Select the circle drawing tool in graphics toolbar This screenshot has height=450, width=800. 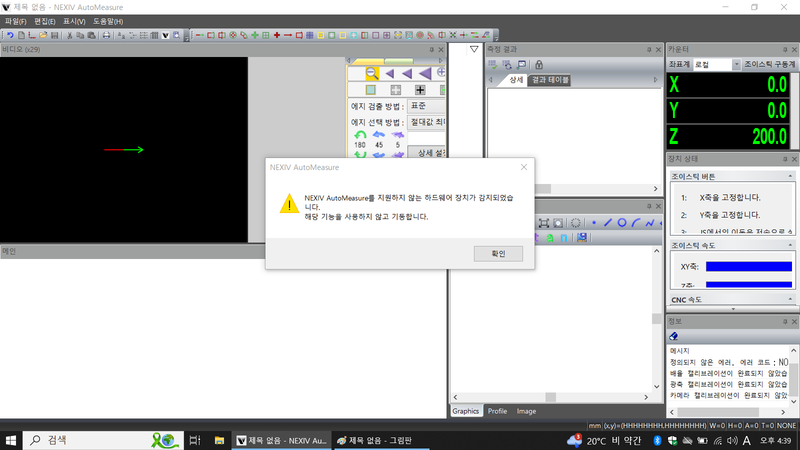[x=621, y=222]
